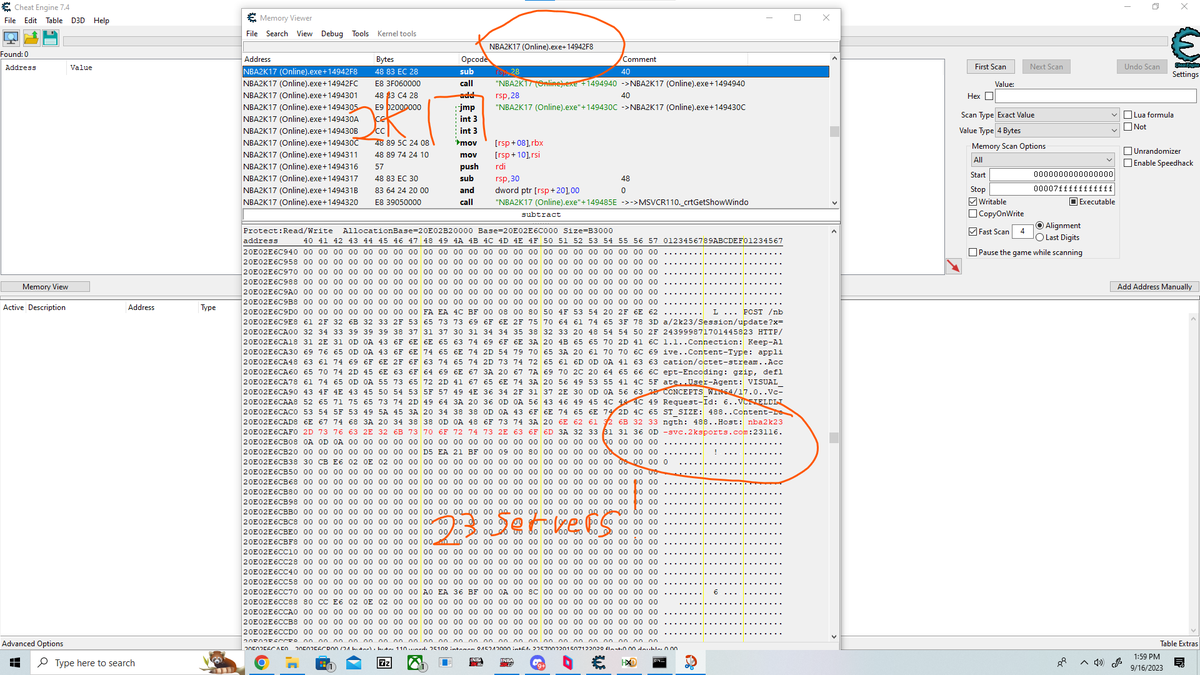
Task: Click the First Scan button
Action: point(992,67)
